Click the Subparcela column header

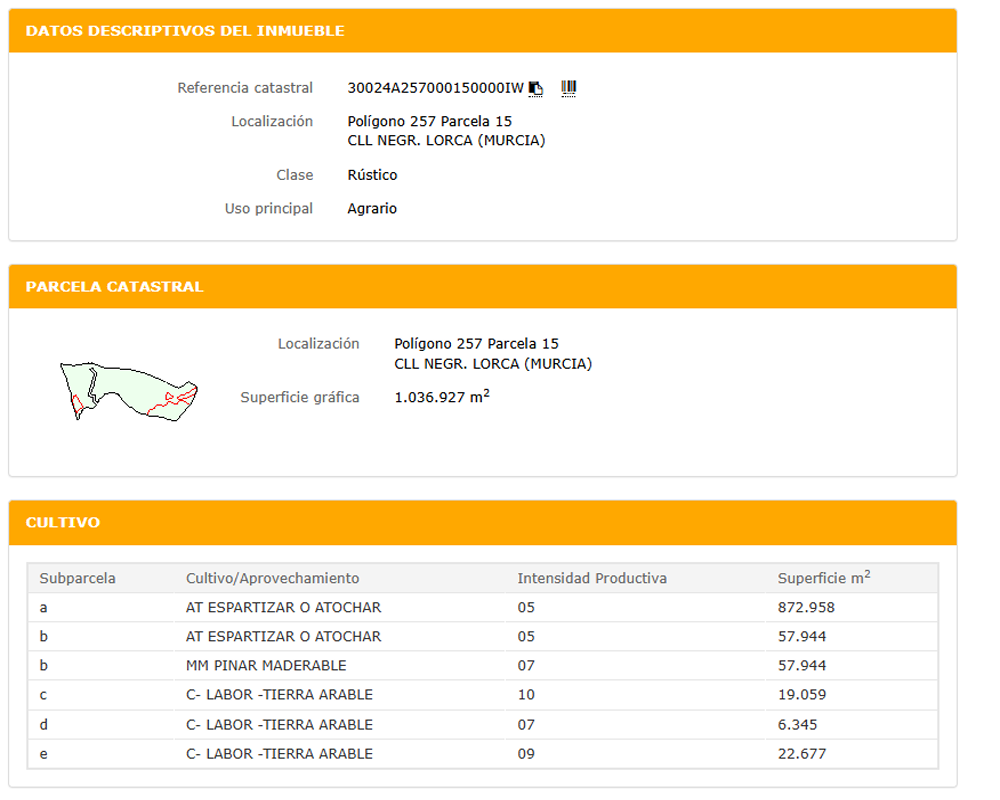click(x=78, y=578)
